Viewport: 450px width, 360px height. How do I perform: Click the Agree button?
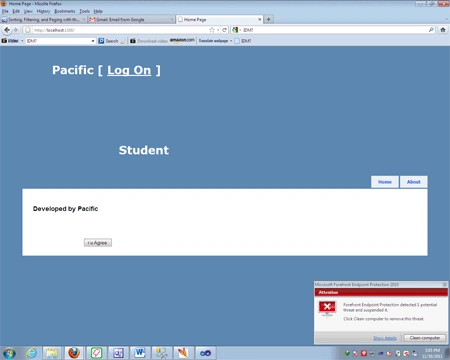(x=98, y=243)
